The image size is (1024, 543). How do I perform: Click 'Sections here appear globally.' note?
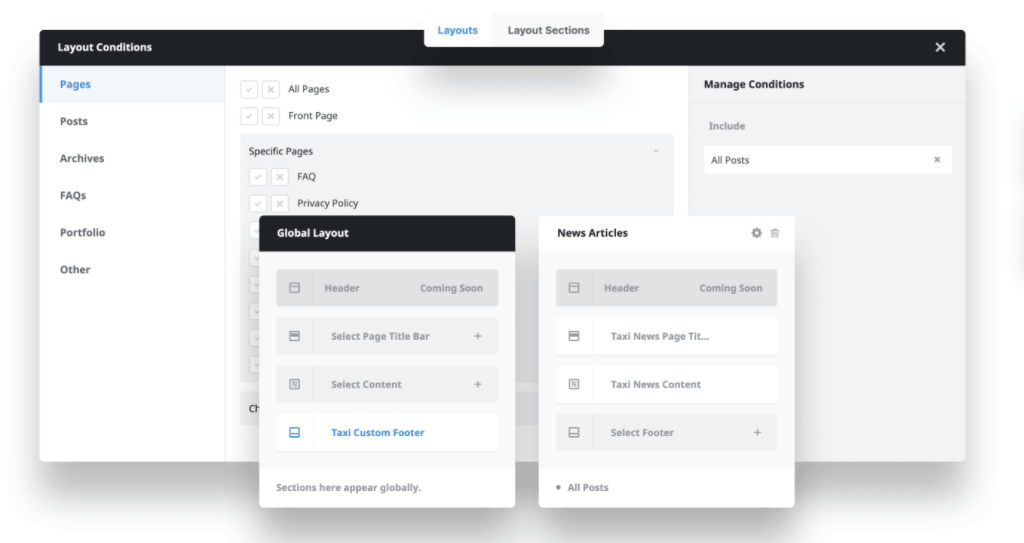[x=348, y=487]
